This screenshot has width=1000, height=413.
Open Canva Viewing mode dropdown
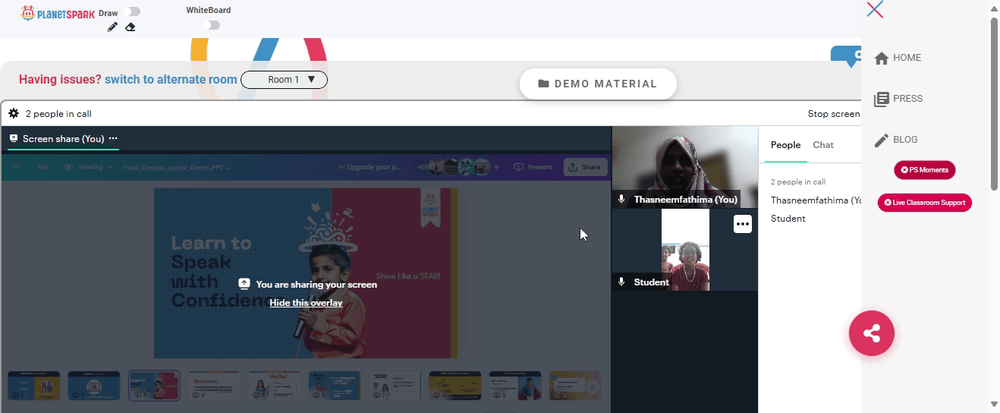(x=88, y=167)
